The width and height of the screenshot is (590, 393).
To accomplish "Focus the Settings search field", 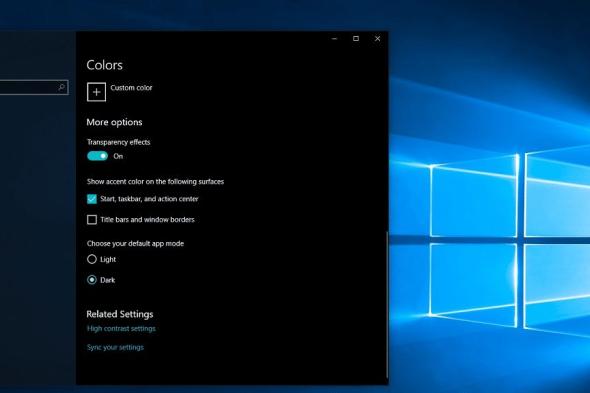I will (34, 87).
